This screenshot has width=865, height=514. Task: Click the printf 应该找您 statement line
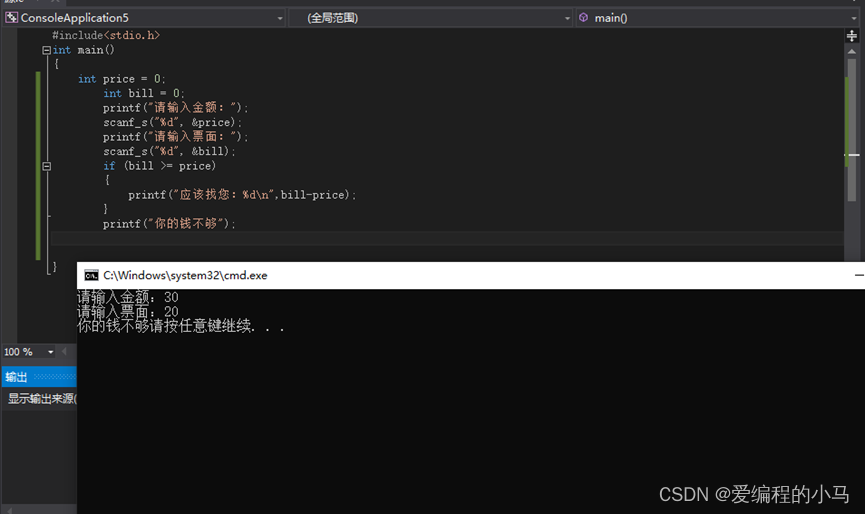click(x=242, y=195)
